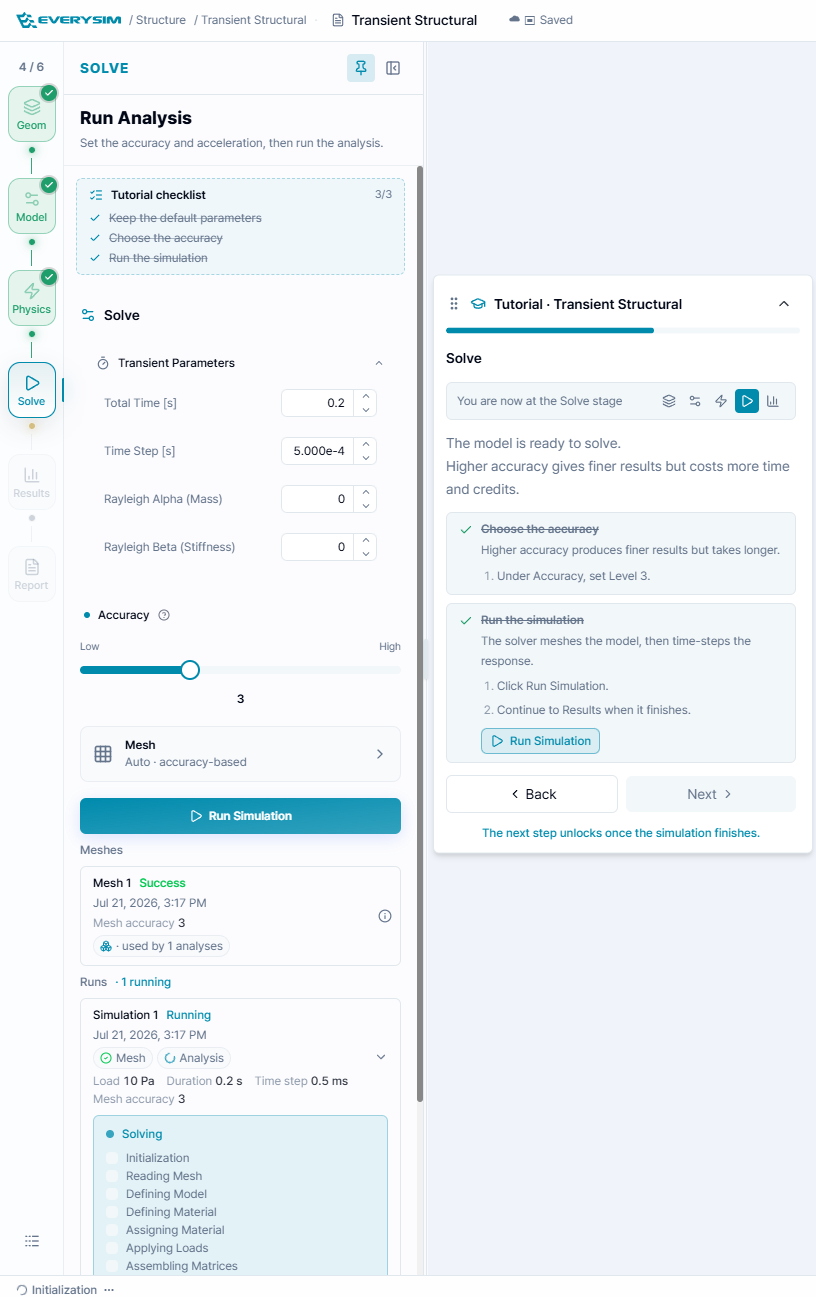
Task: Open the Model stage
Action: pyautogui.click(x=31, y=205)
